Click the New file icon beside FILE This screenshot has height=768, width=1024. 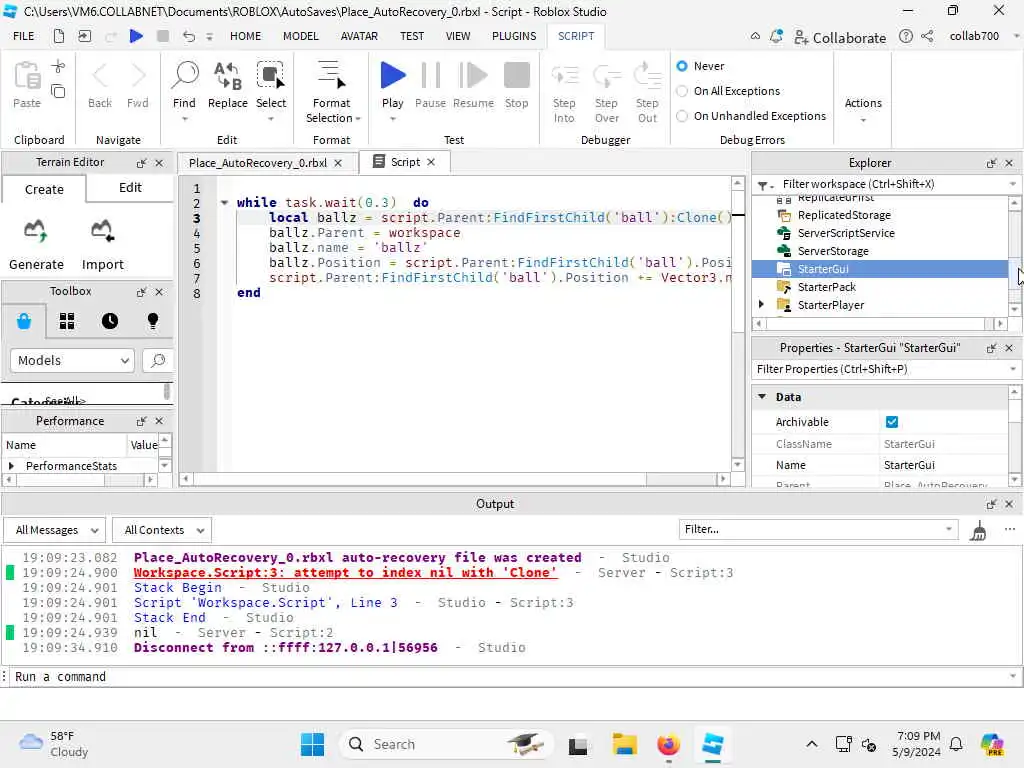(59, 36)
